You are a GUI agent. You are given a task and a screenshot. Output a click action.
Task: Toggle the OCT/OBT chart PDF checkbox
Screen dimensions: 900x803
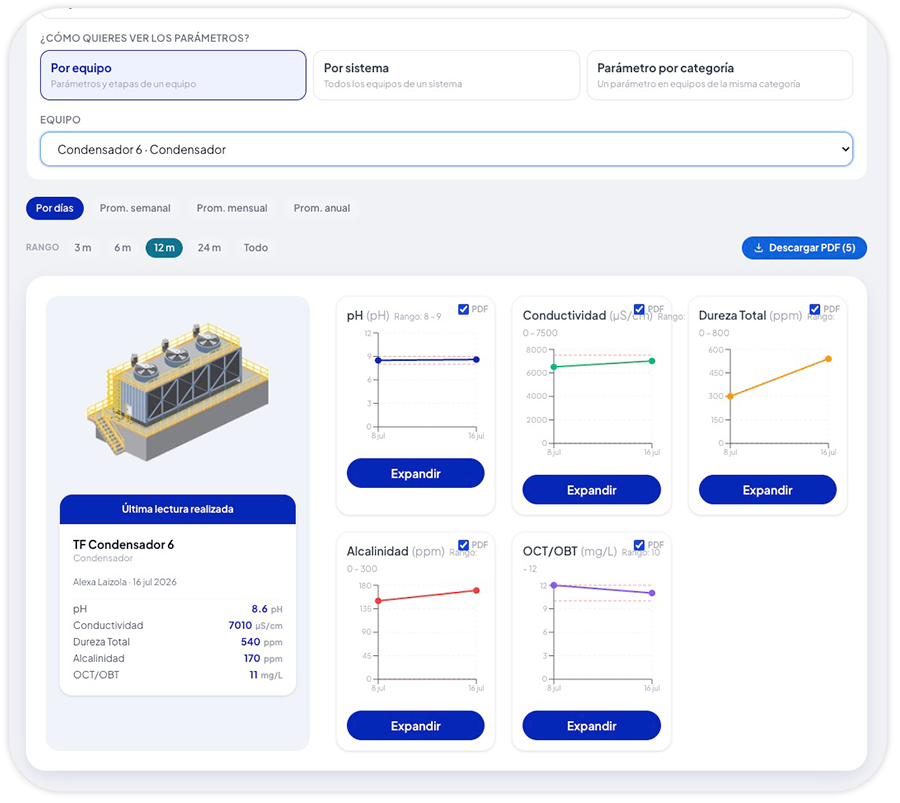pos(639,545)
